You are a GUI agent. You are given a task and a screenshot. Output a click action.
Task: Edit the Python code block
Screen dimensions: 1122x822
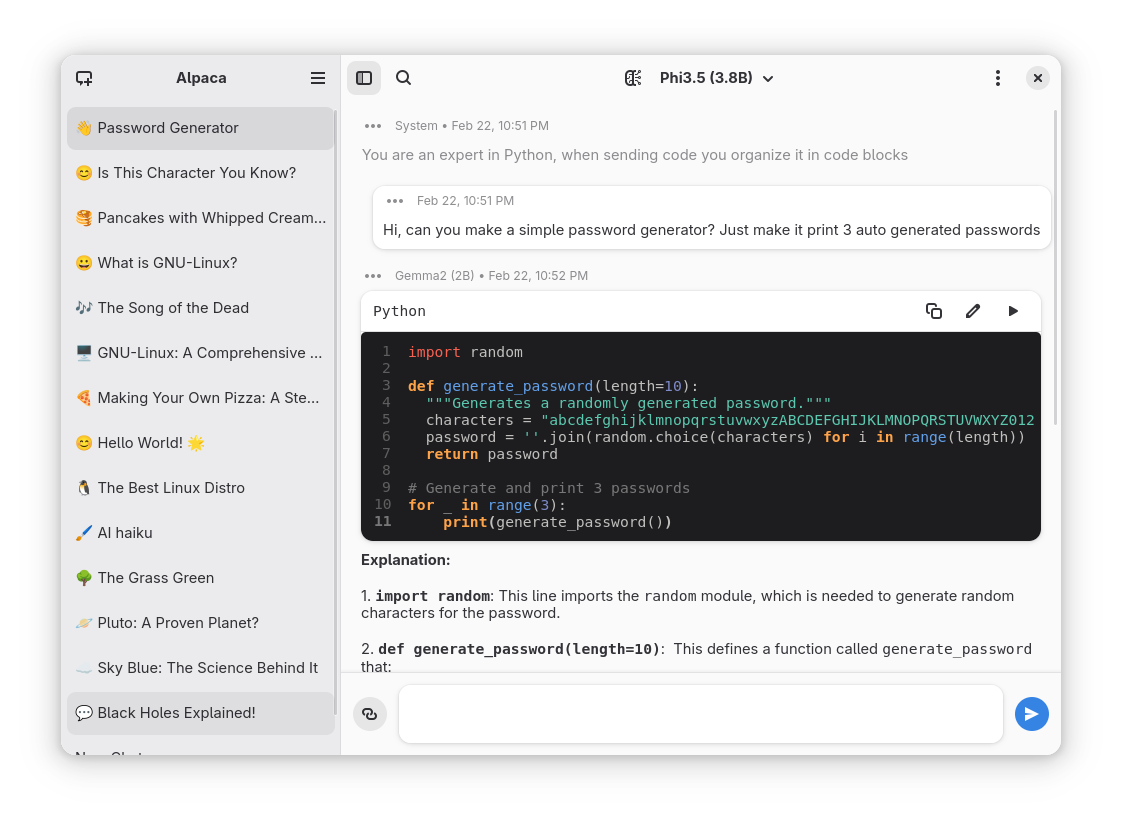pyautogui.click(x=973, y=311)
